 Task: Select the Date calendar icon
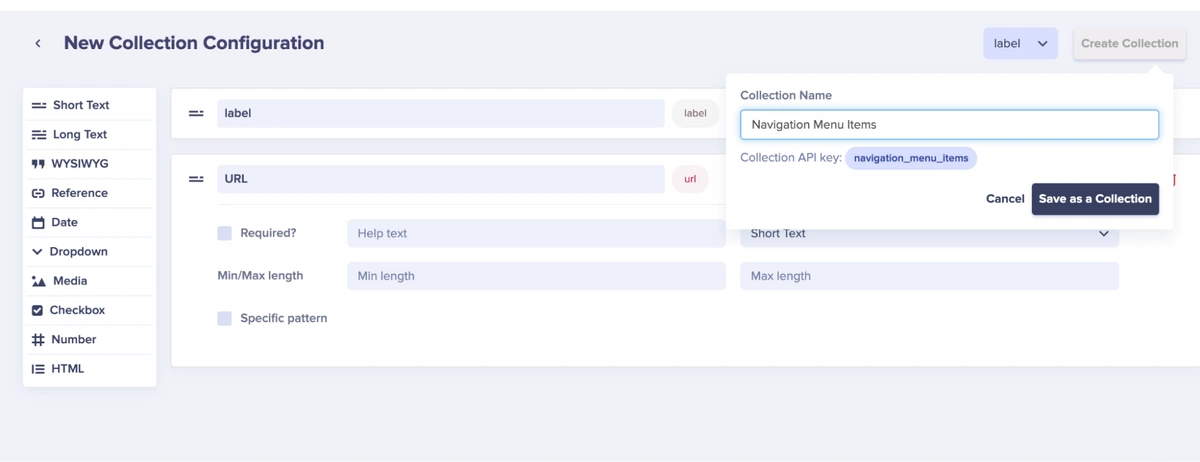tap(39, 223)
